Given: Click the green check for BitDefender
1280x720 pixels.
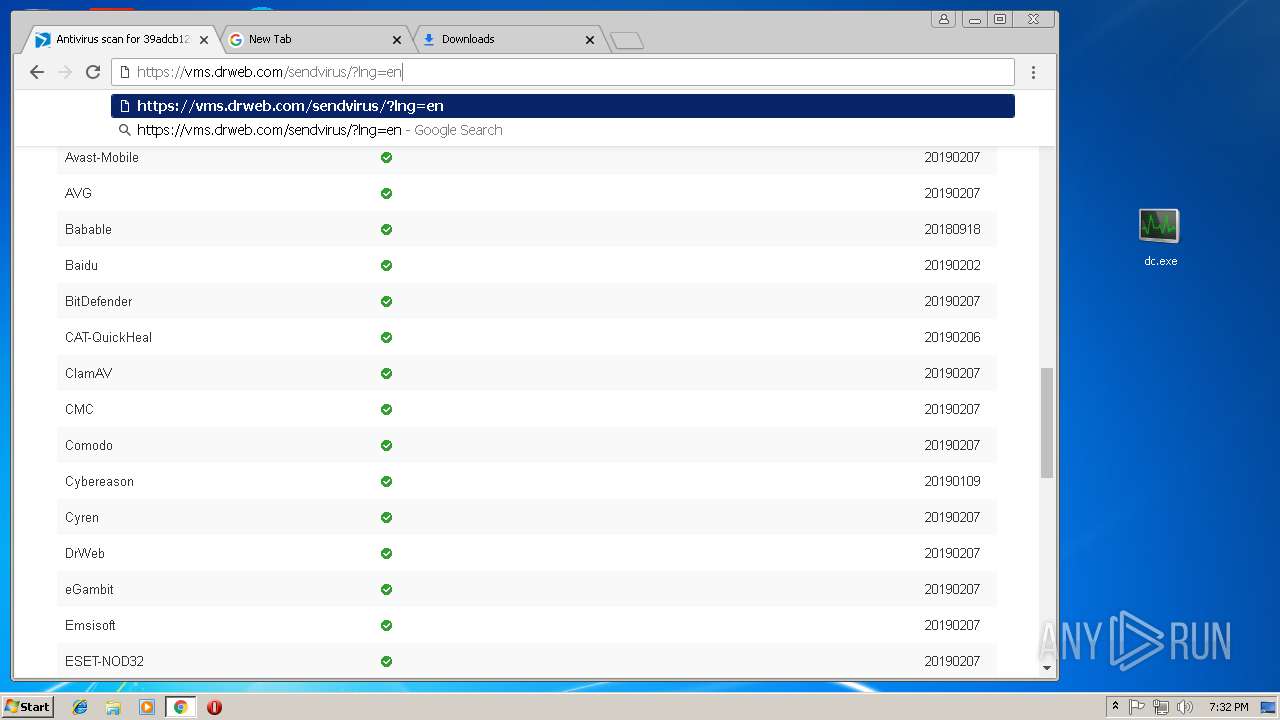Looking at the screenshot, I should [386, 301].
